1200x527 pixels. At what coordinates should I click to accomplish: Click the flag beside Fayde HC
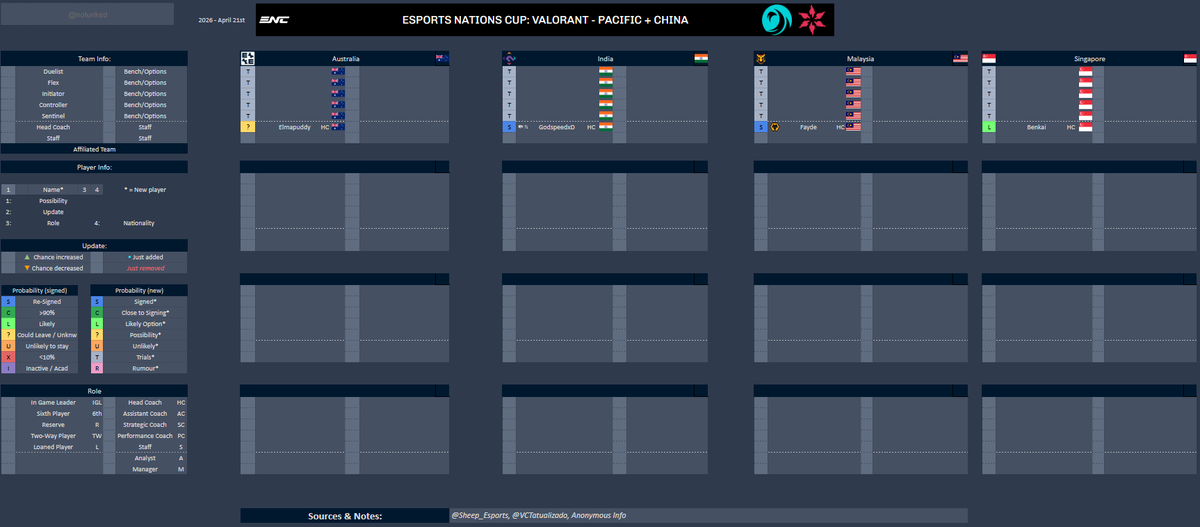click(853, 128)
